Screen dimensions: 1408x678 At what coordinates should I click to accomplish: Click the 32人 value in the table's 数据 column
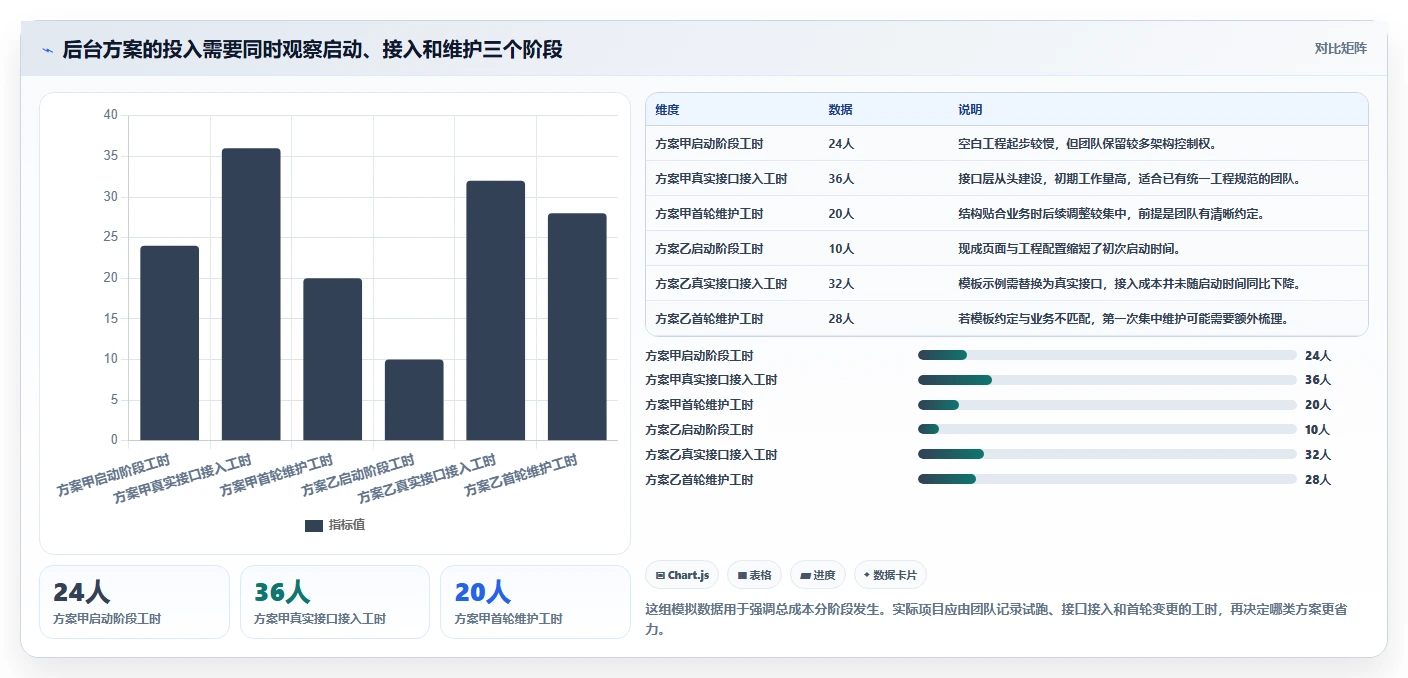point(841,284)
